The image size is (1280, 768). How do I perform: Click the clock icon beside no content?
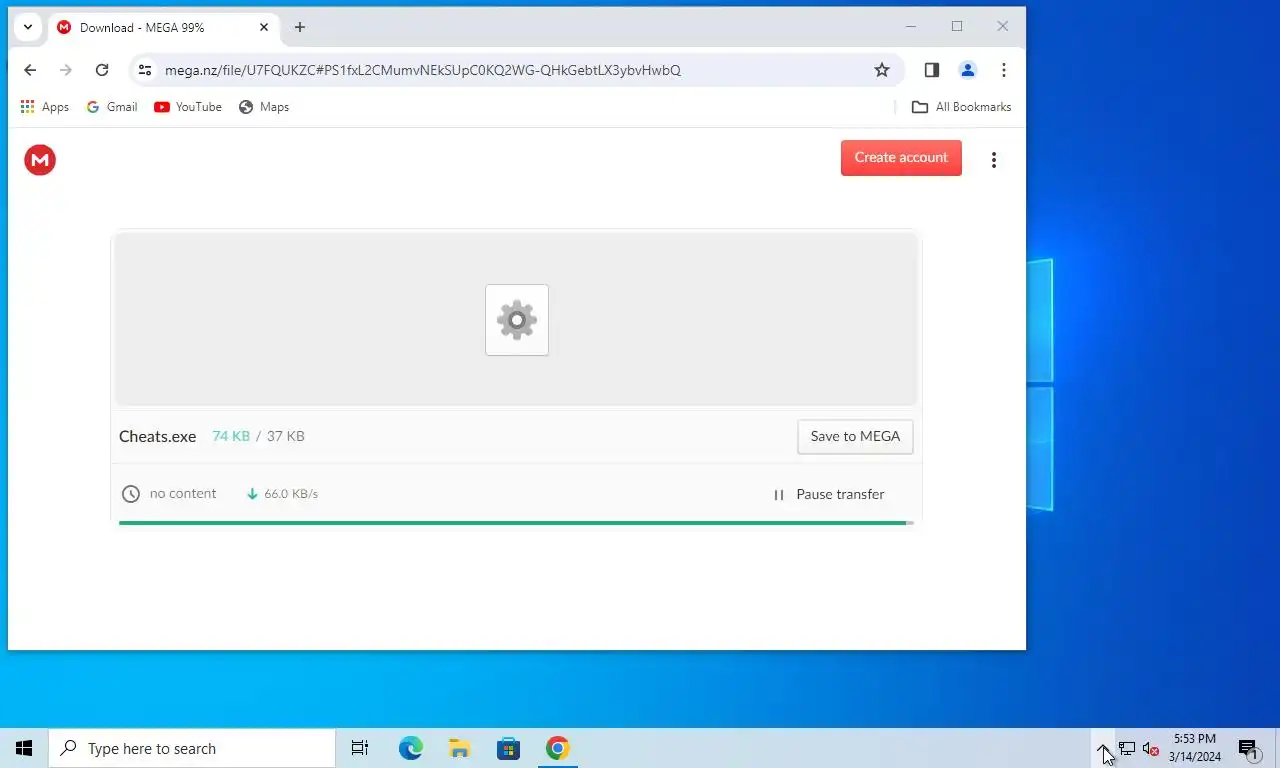(x=131, y=494)
